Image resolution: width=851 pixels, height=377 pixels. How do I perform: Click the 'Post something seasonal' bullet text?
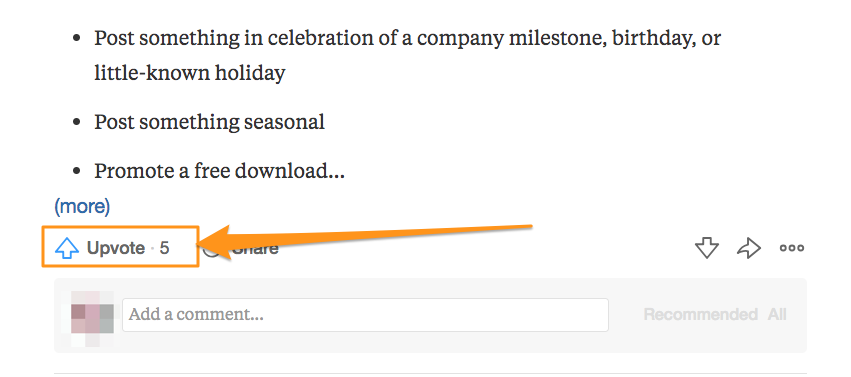[x=209, y=122]
